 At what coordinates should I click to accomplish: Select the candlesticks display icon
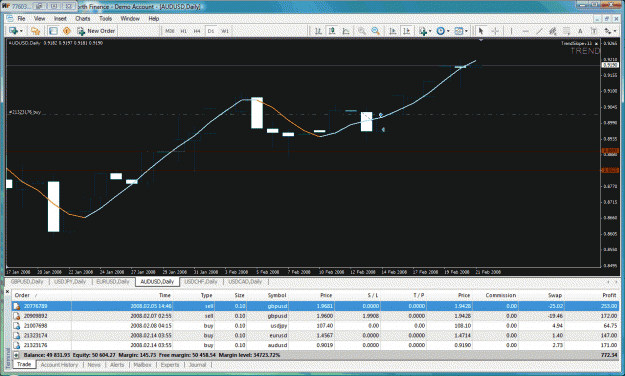[332, 31]
